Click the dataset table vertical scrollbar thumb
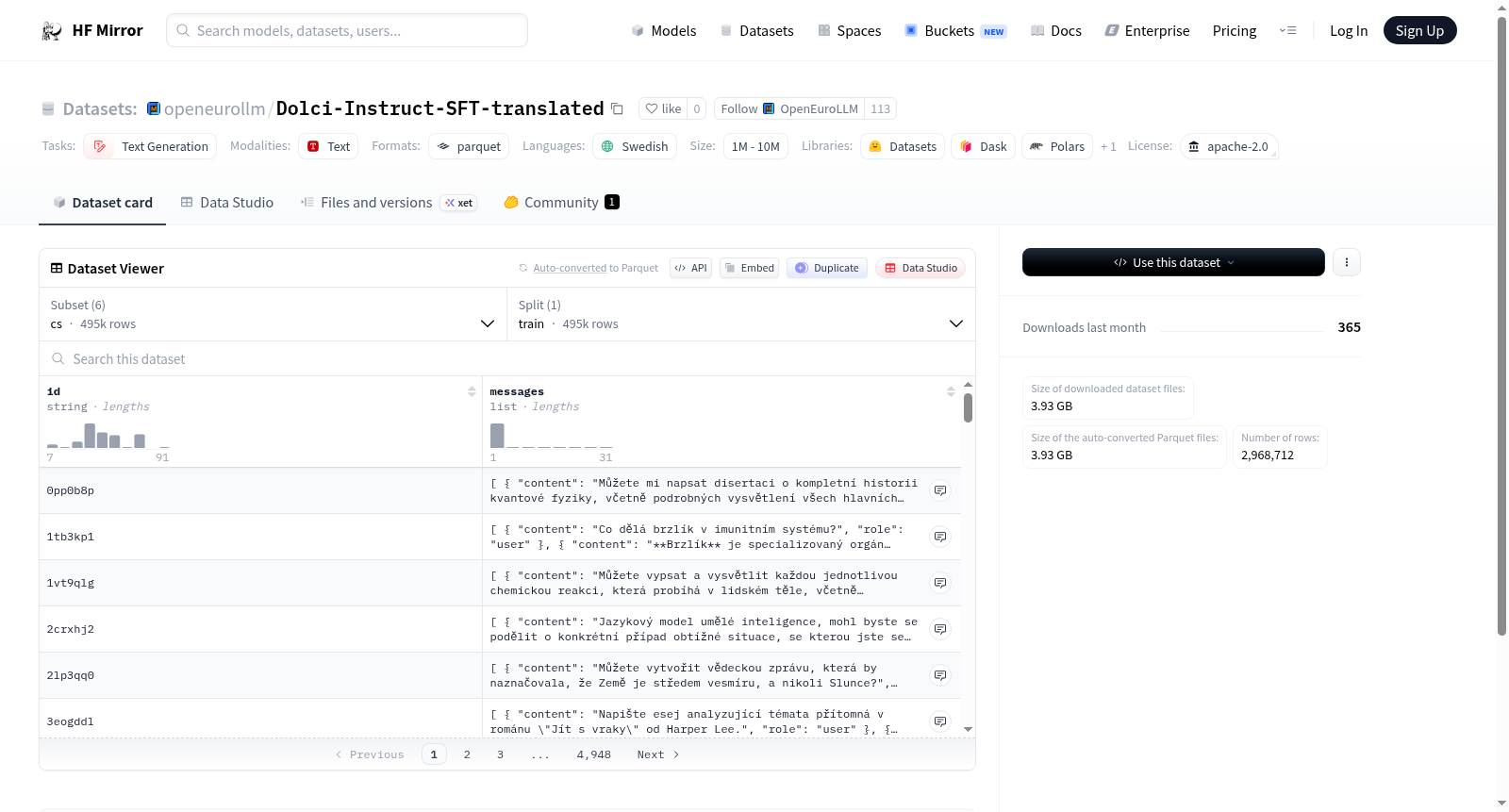1509x812 pixels. point(968,407)
